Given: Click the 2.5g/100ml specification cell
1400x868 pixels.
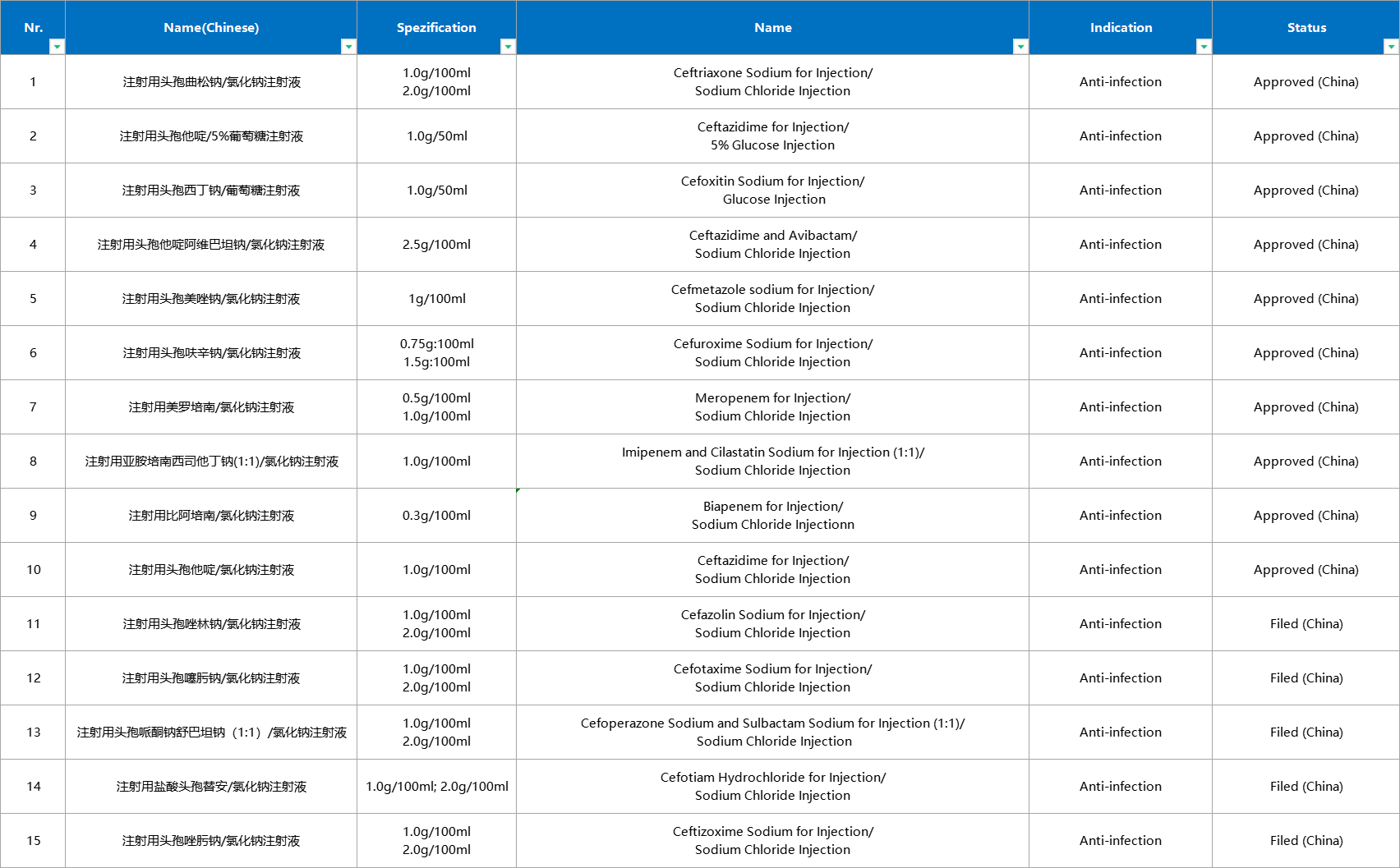Looking at the screenshot, I should (x=436, y=245).
